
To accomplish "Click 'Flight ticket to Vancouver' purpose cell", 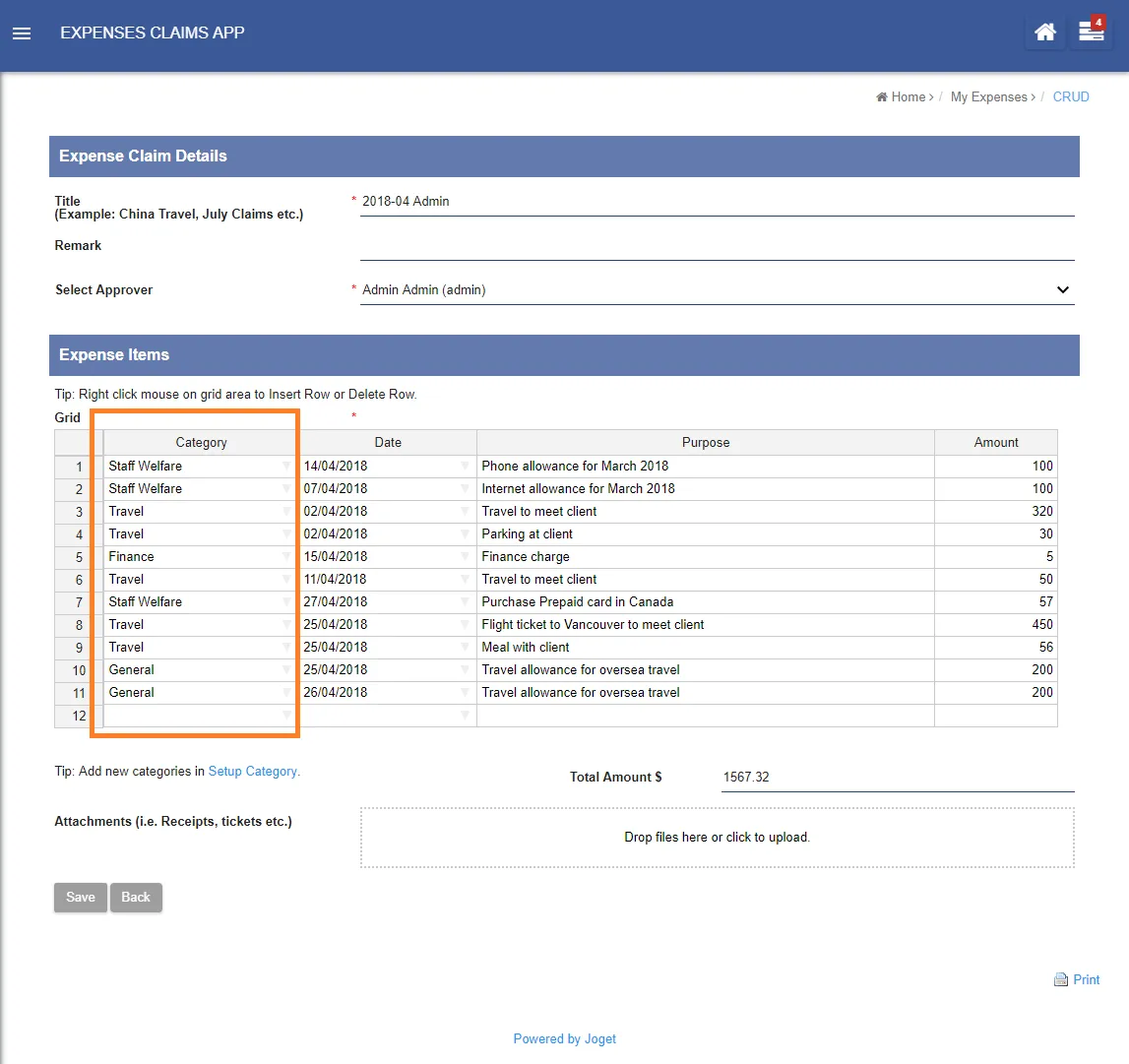I will pyautogui.click(x=706, y=625).
